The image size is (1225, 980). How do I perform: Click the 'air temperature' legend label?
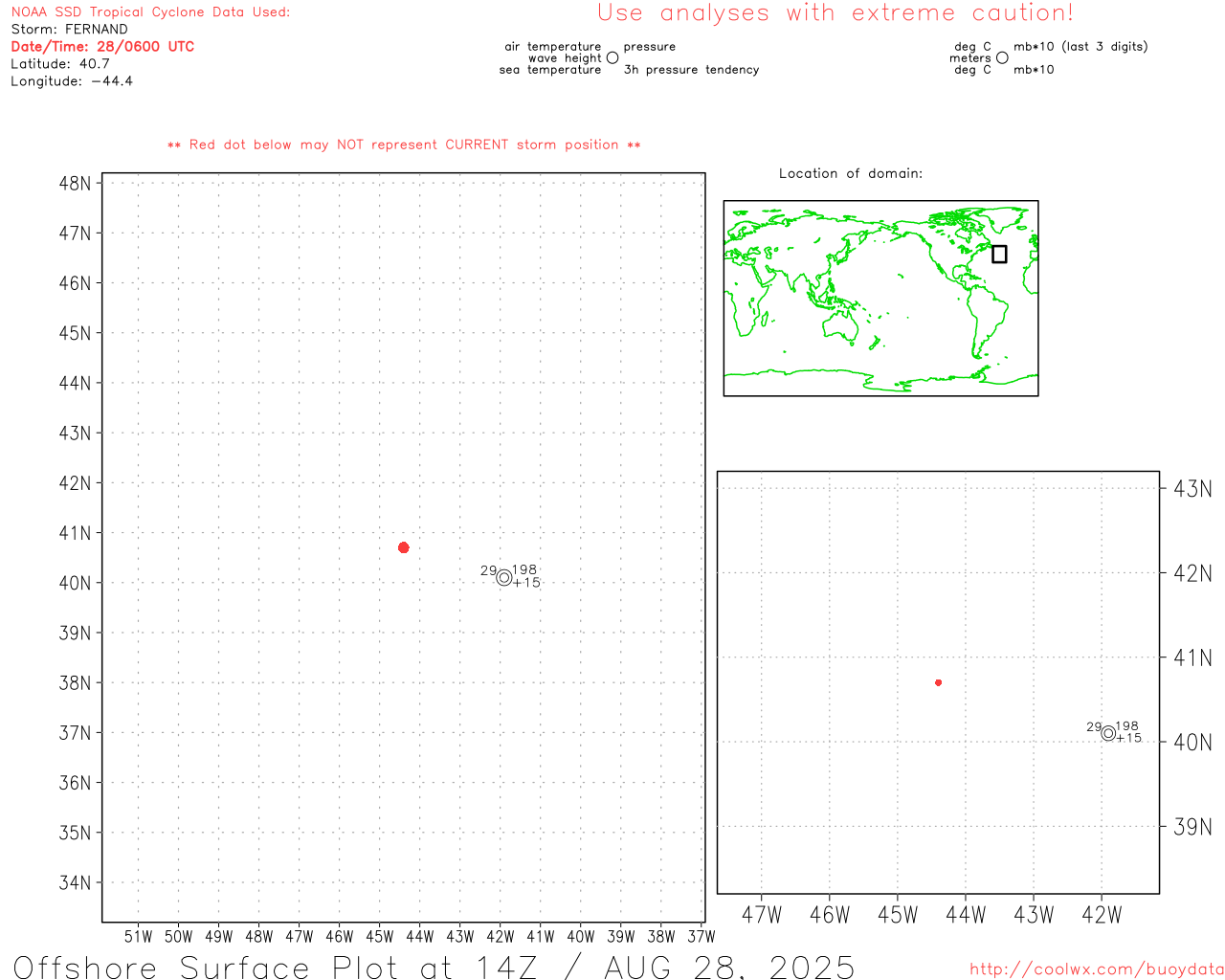coord(553,47)
